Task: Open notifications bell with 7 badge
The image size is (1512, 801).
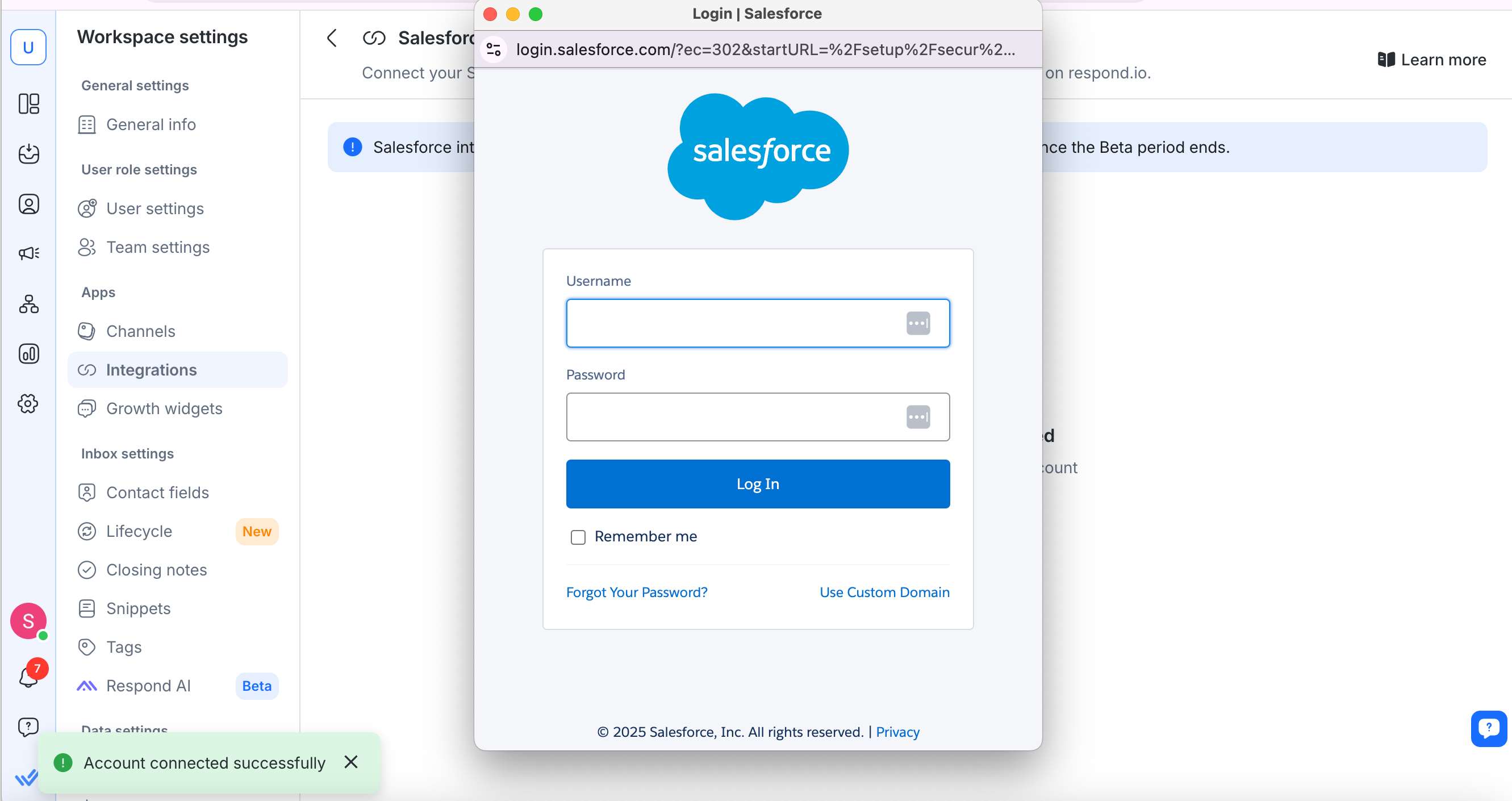Action: click(x=28, y=676)
